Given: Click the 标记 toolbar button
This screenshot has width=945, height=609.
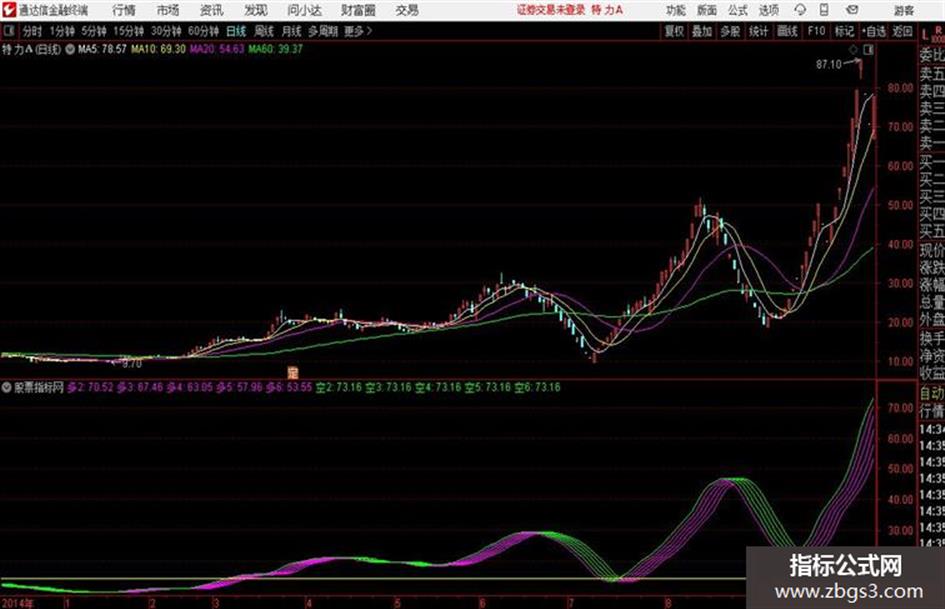Looking at the screenshot, I should (844, 31).
